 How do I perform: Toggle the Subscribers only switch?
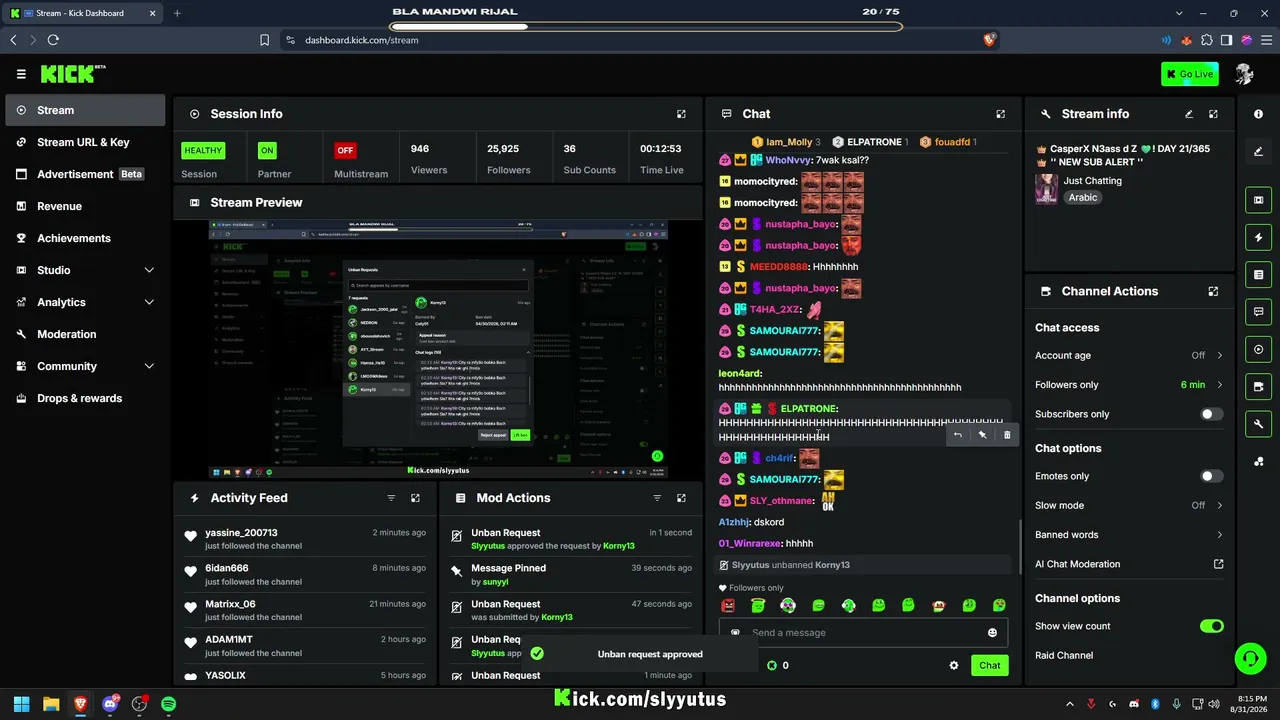pos(1212,414)
